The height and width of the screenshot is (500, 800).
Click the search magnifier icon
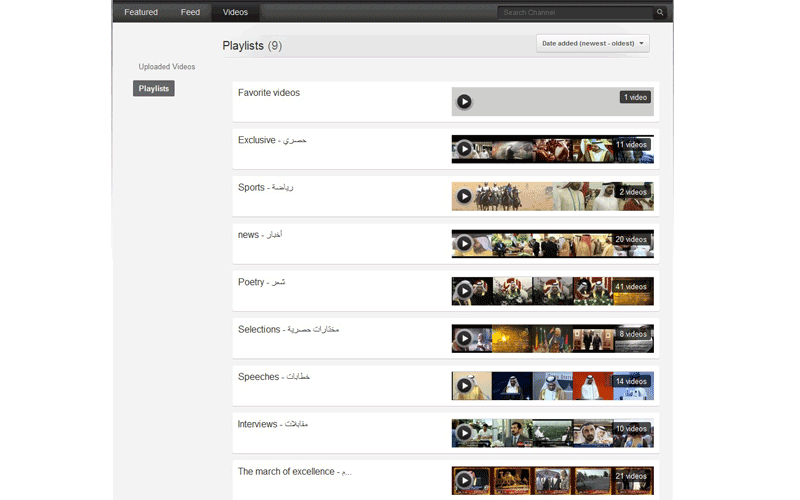tap(660, 13)
